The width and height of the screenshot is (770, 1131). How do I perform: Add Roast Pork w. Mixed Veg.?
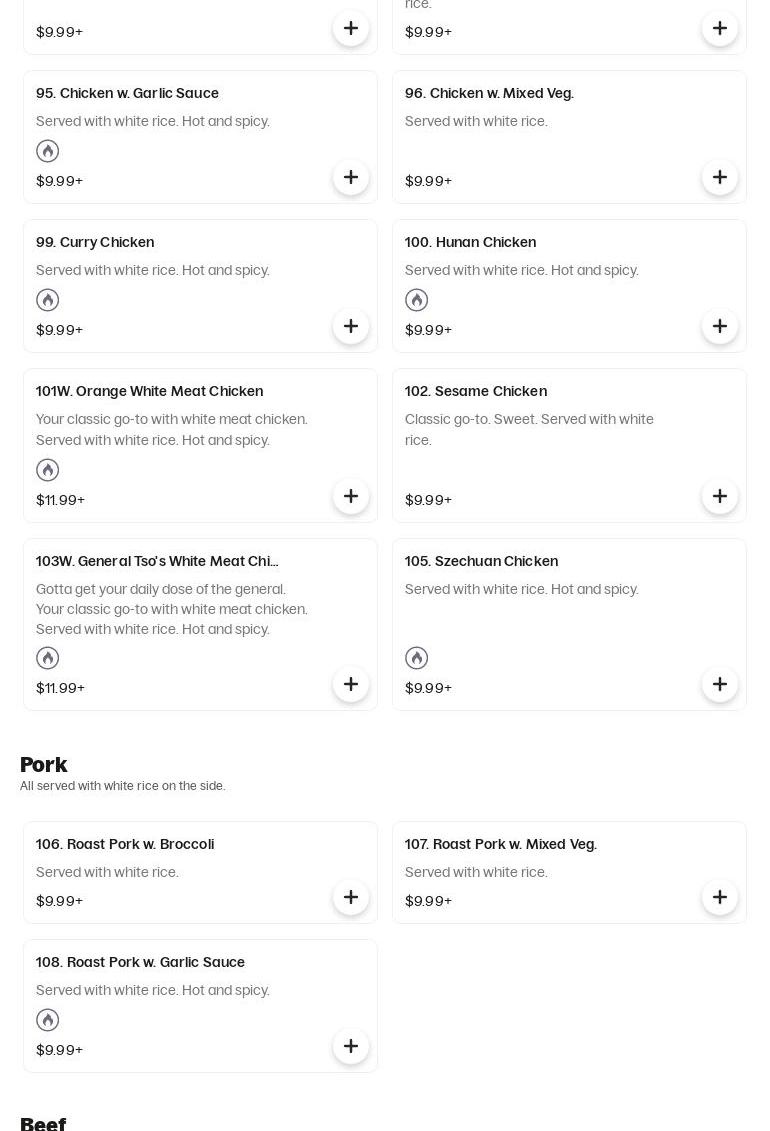[720, 898]
